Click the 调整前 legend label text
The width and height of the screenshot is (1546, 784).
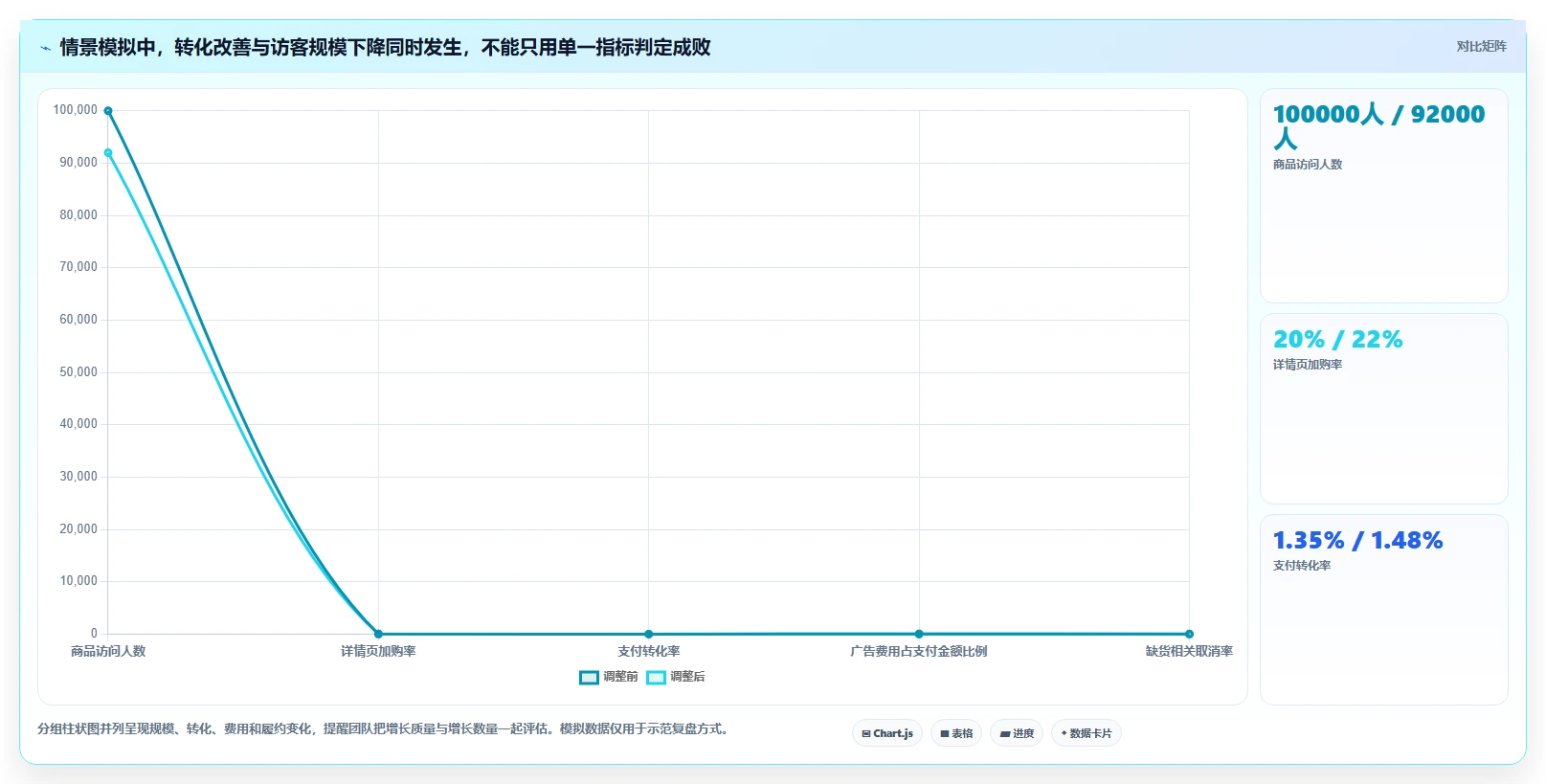(x=620, y=677)
